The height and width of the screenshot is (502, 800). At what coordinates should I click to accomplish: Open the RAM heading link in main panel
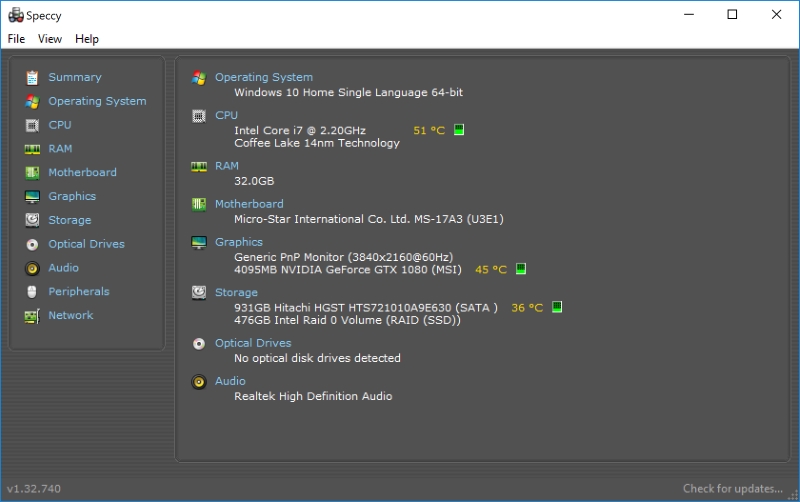point(227,166)
